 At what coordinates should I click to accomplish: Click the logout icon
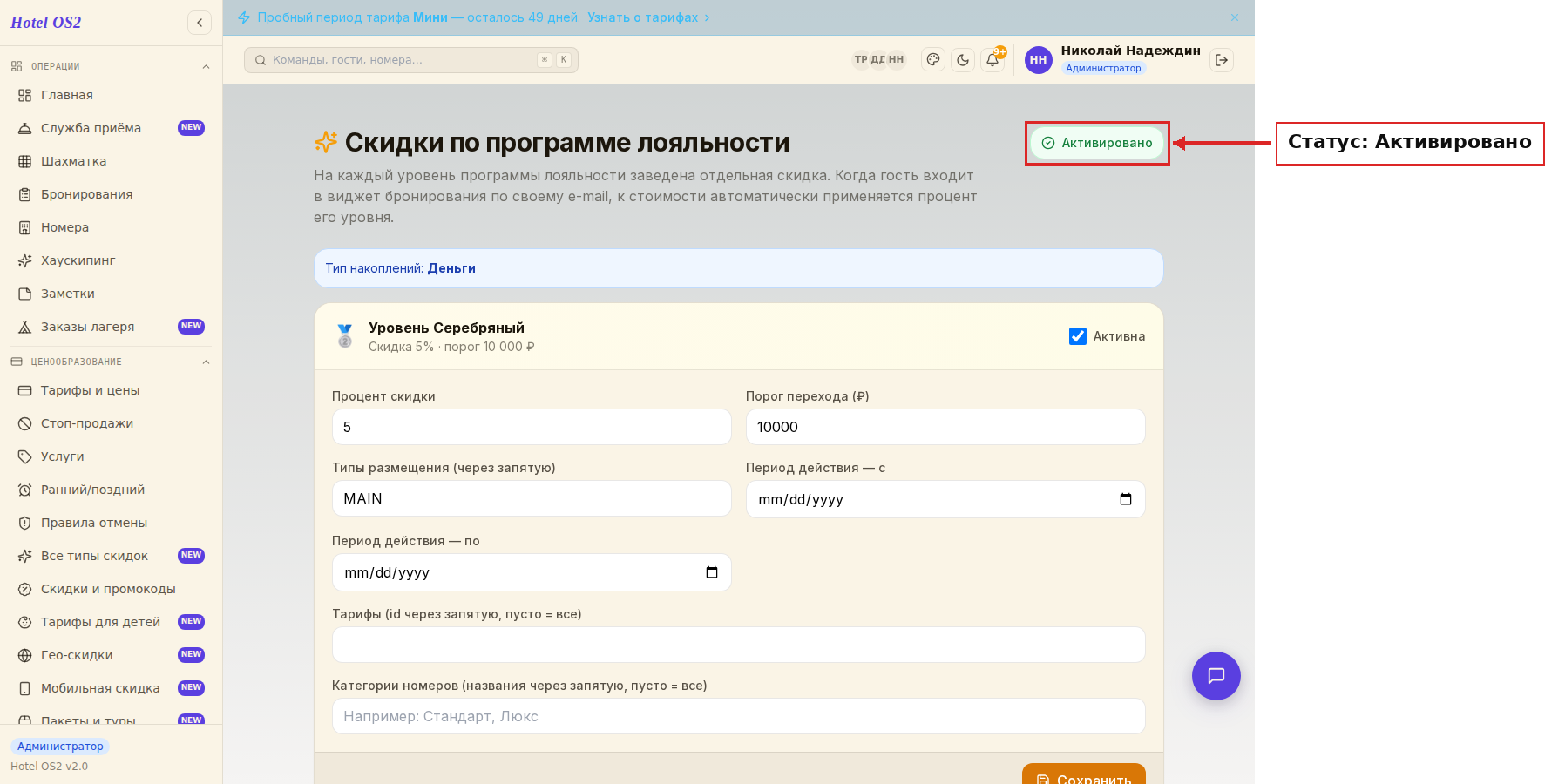[x=1222, y=60]
